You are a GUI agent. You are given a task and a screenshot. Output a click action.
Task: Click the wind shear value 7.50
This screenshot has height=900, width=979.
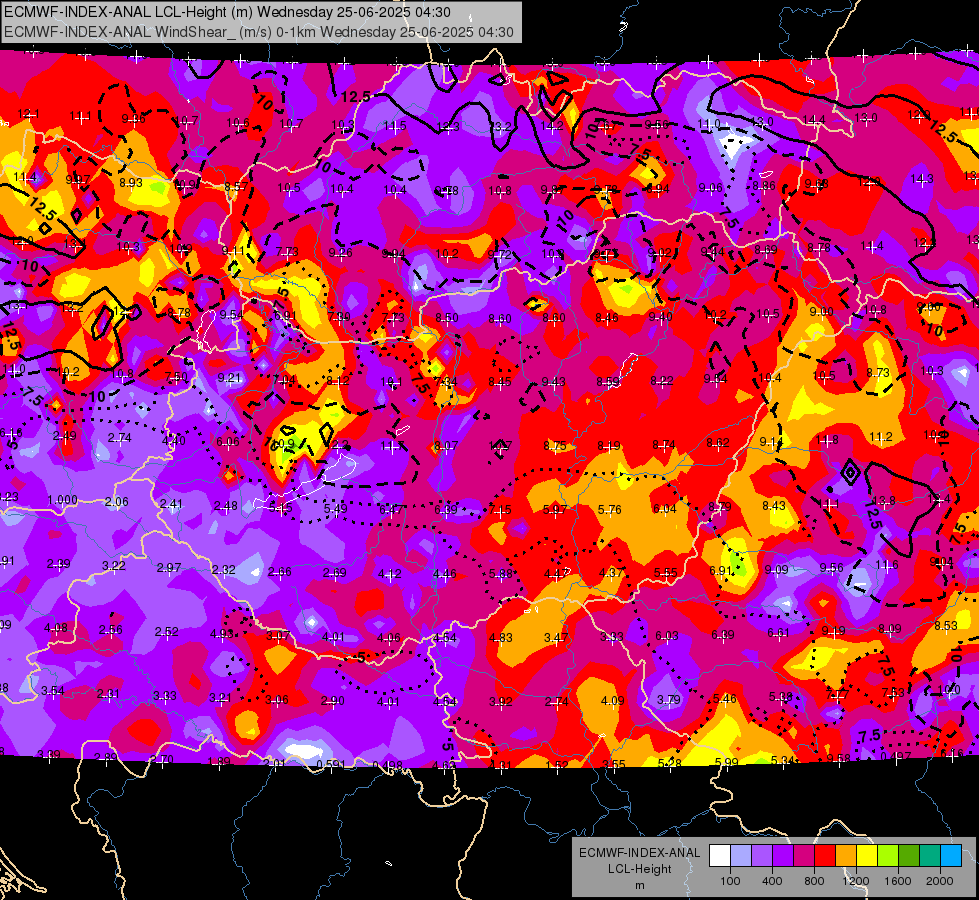tap(176, 377)
